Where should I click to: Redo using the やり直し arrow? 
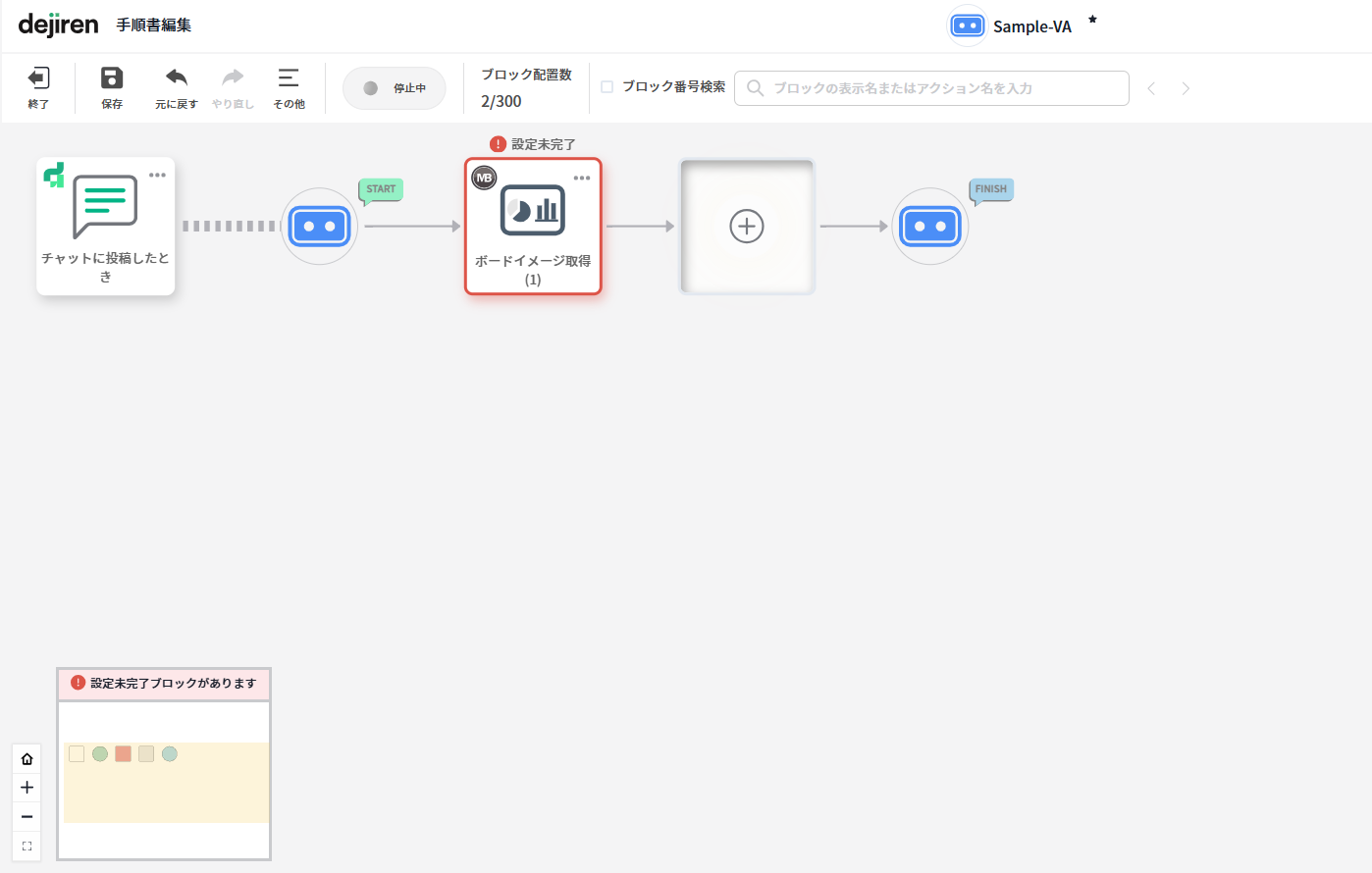tap(233, 78)
